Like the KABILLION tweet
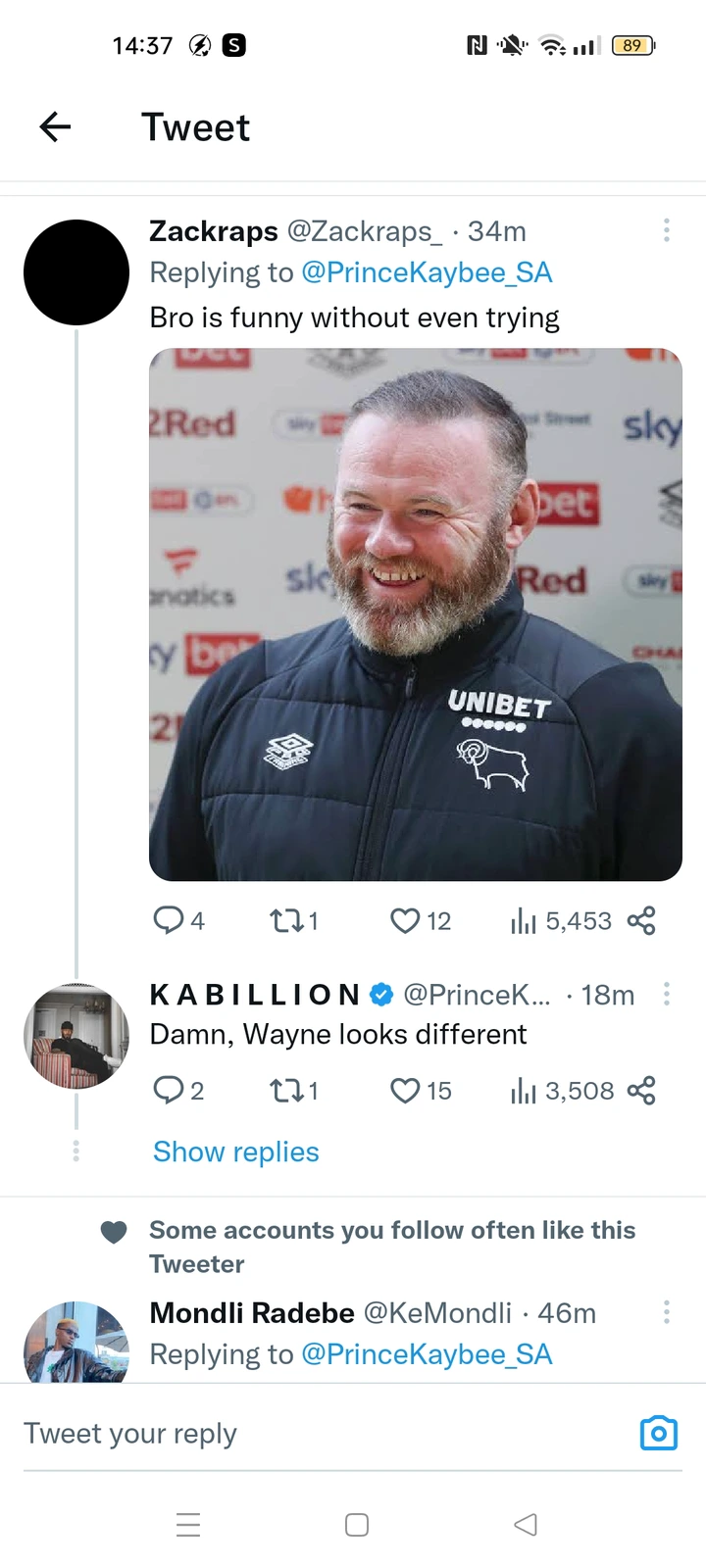 pos(405,1090)
